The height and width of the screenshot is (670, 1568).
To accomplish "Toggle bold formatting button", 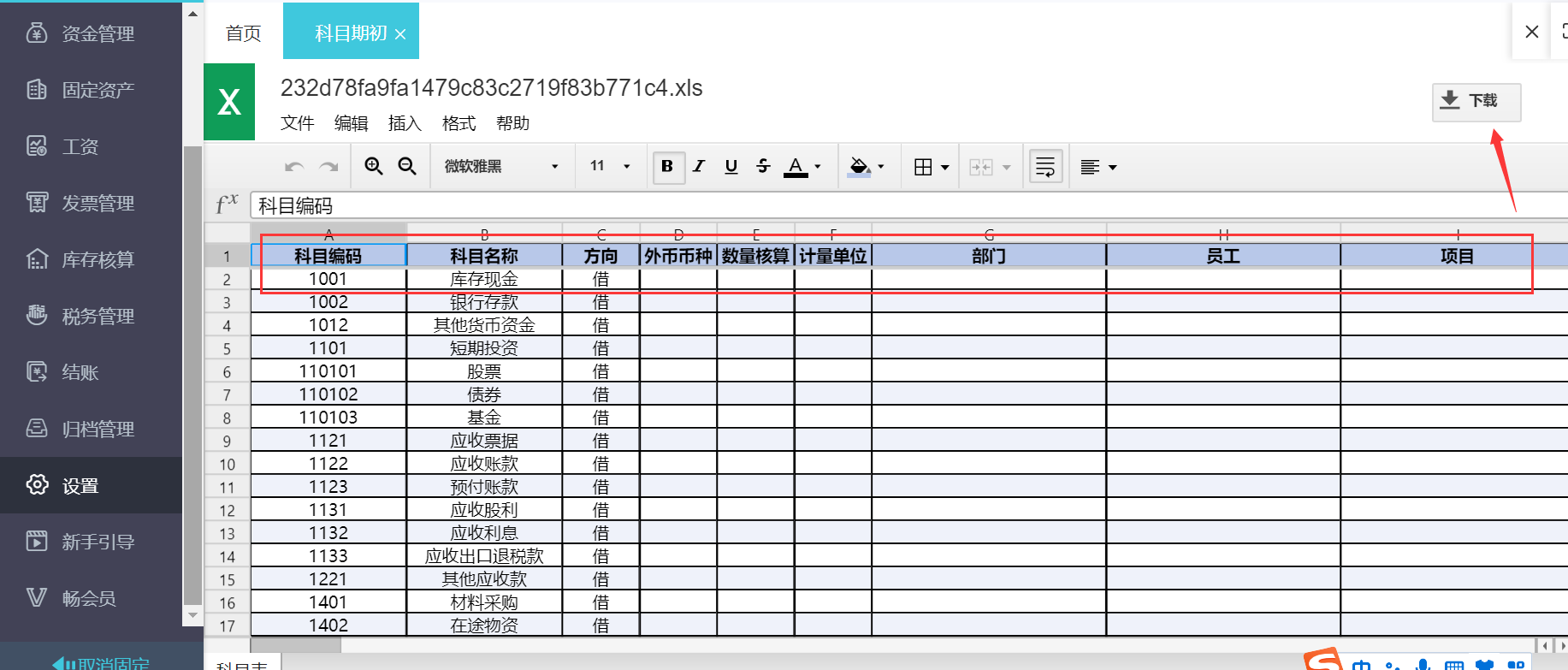I will click(x=667, y=166).
